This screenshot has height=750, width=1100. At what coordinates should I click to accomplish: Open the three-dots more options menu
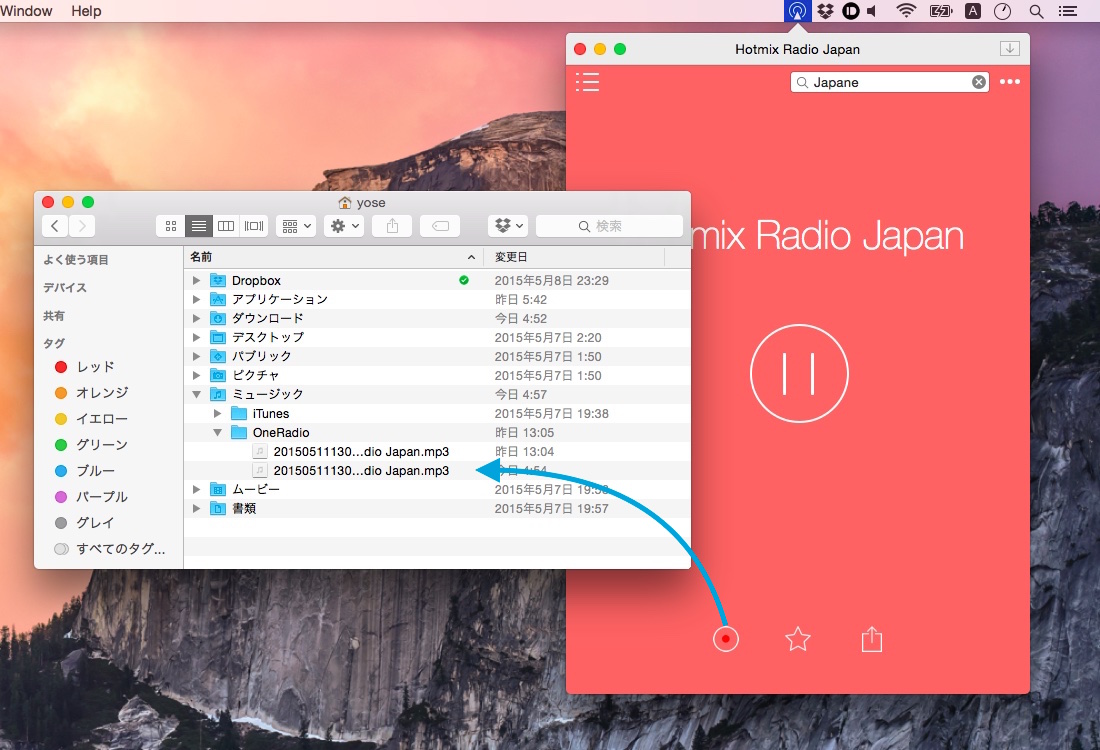1010,82
